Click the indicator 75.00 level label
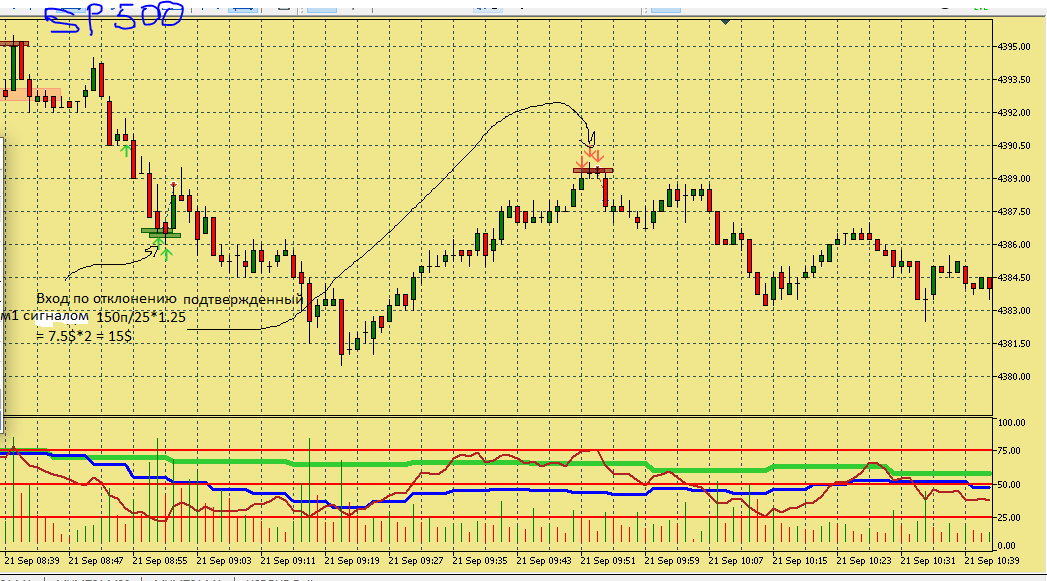Viewport: 1047px width, 581px height. point(1009,451)
